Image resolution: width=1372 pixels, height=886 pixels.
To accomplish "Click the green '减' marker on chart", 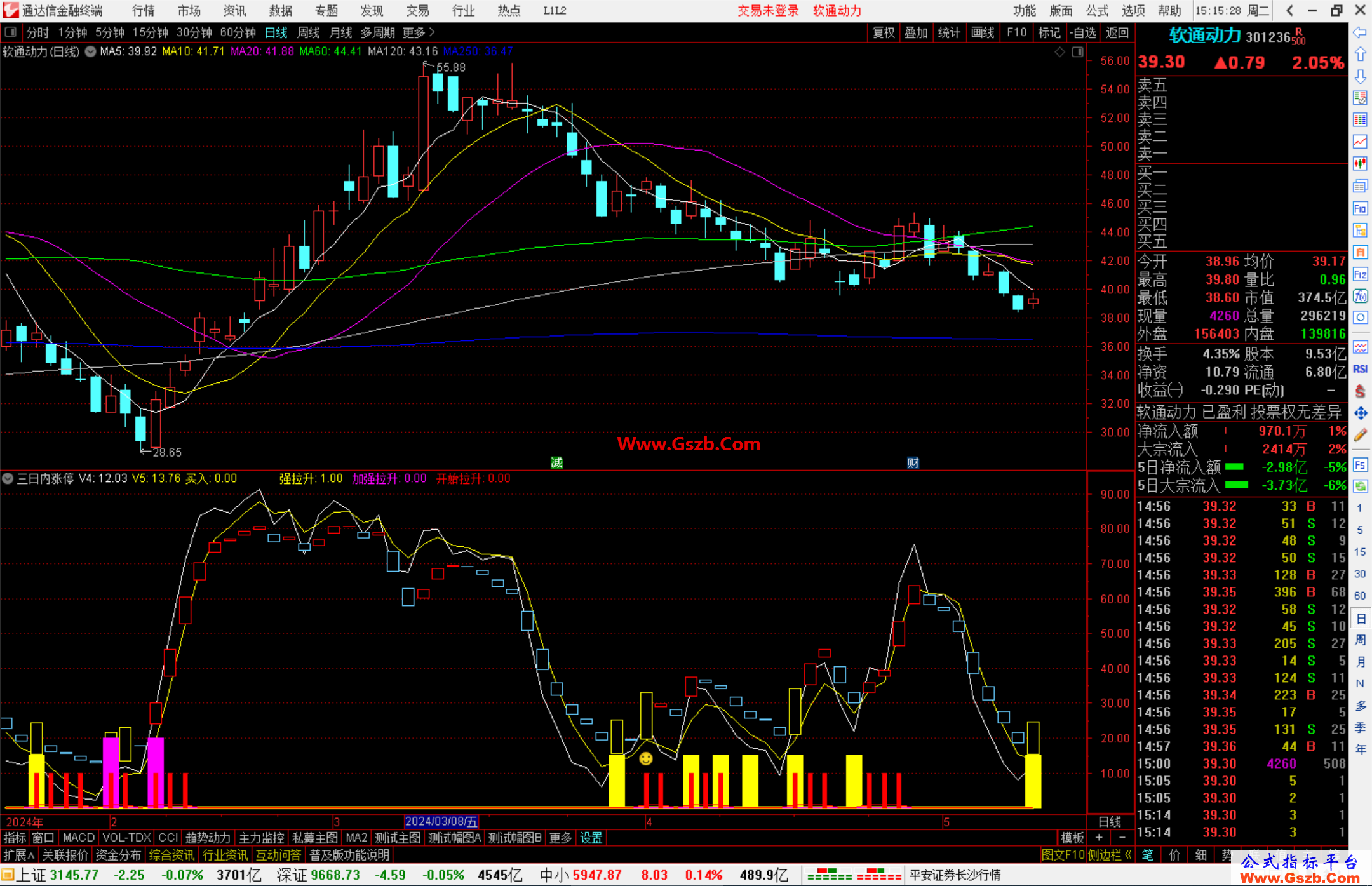I will [557, 462].
